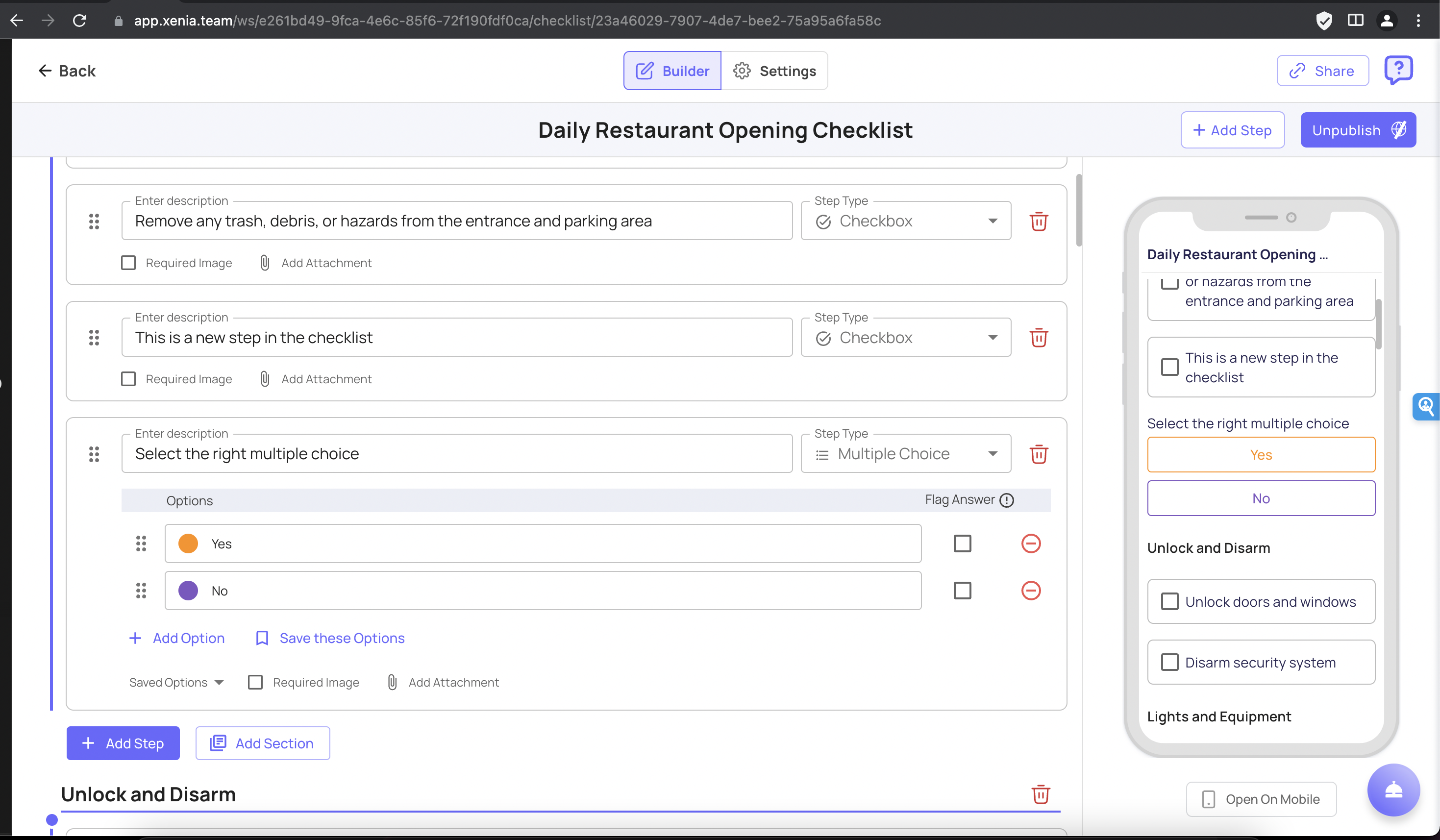1440x840 pixels.
Task: Open browser profile icon
Action: [x=1387, y=21]
